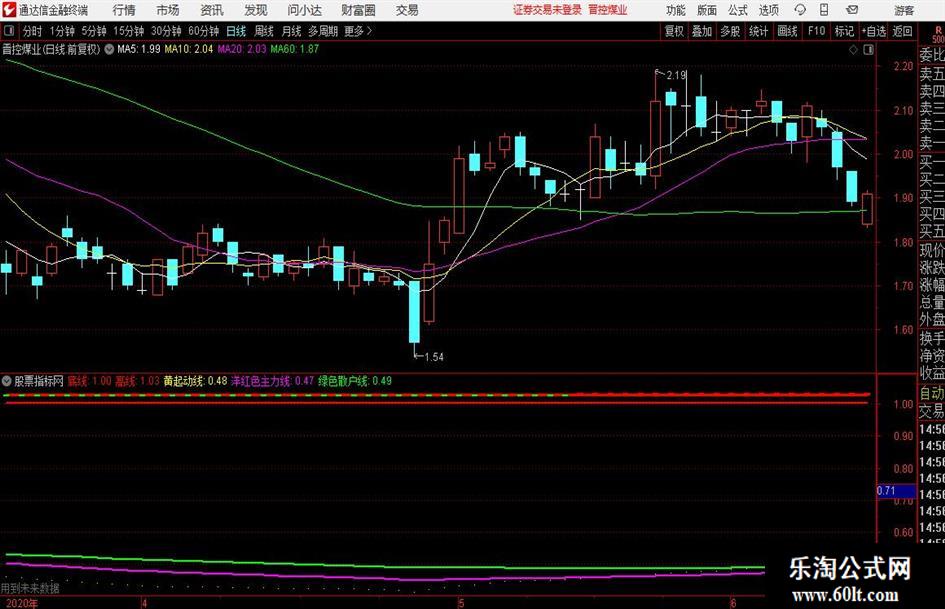Click the MA20: 2.03 indicator label
Viewport: 945px width, 609px height.
coord(242,49)
